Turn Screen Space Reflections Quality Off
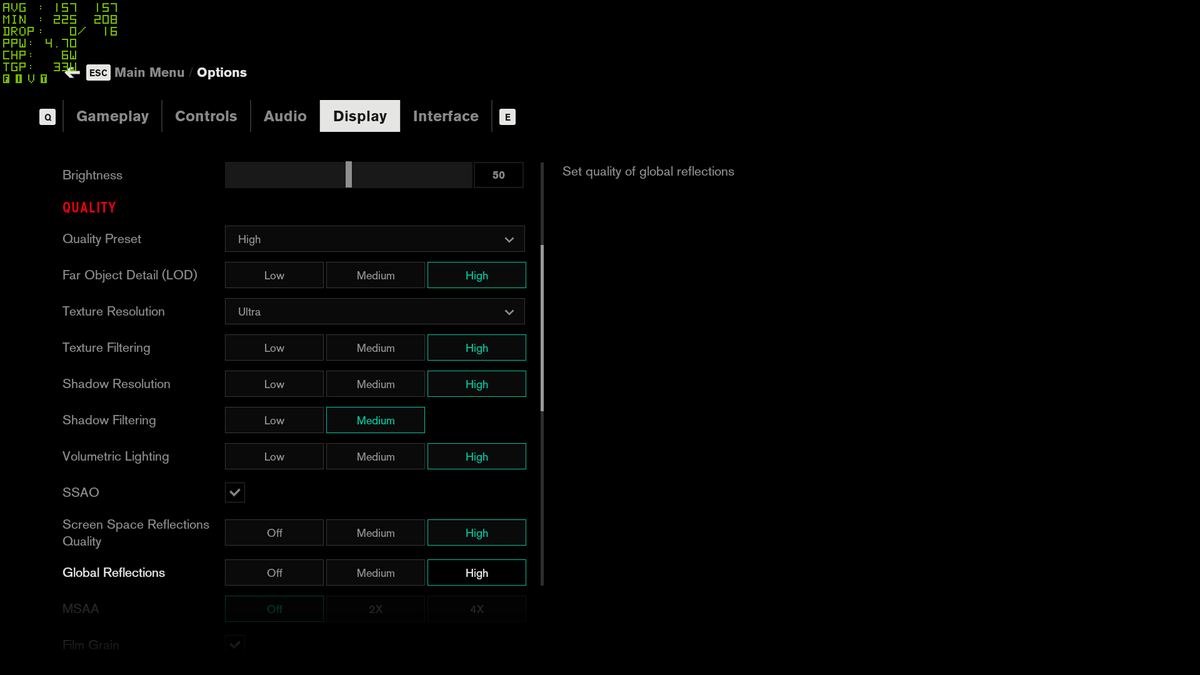This screenshot has width=1200, height=675. click(x=274, y=533)
